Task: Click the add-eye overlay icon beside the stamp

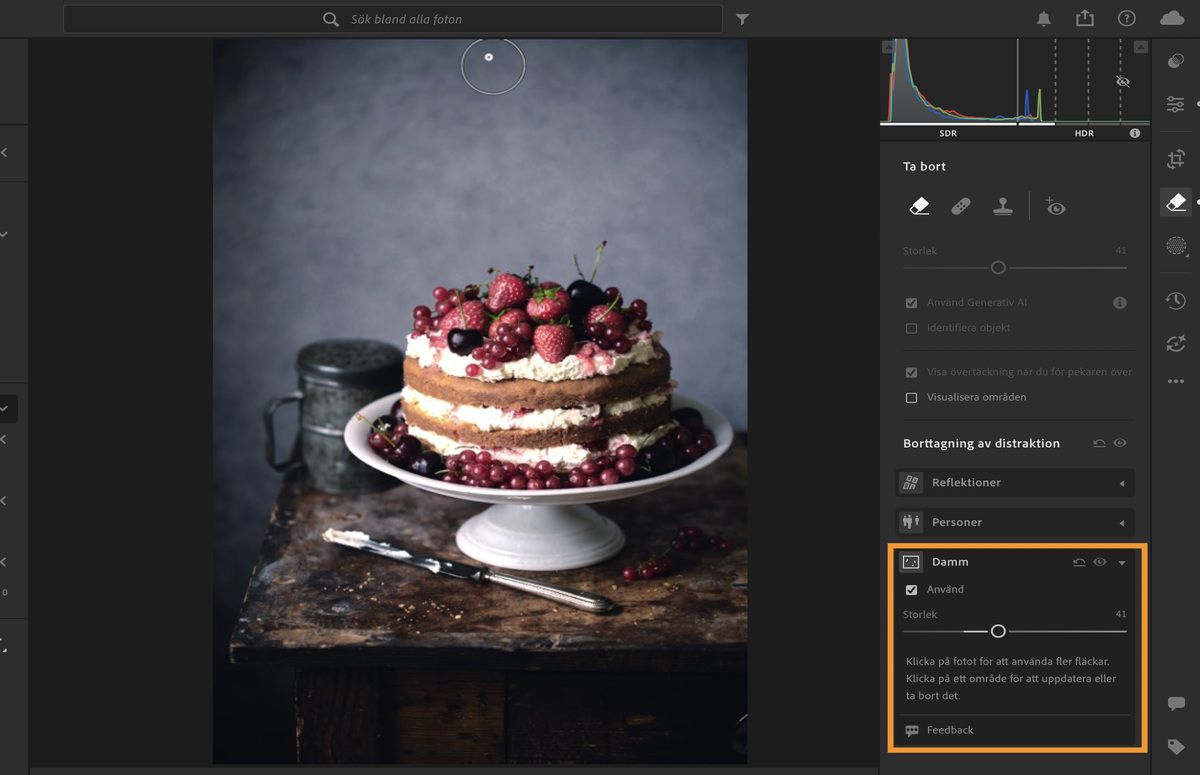Action: (1055, 207)
